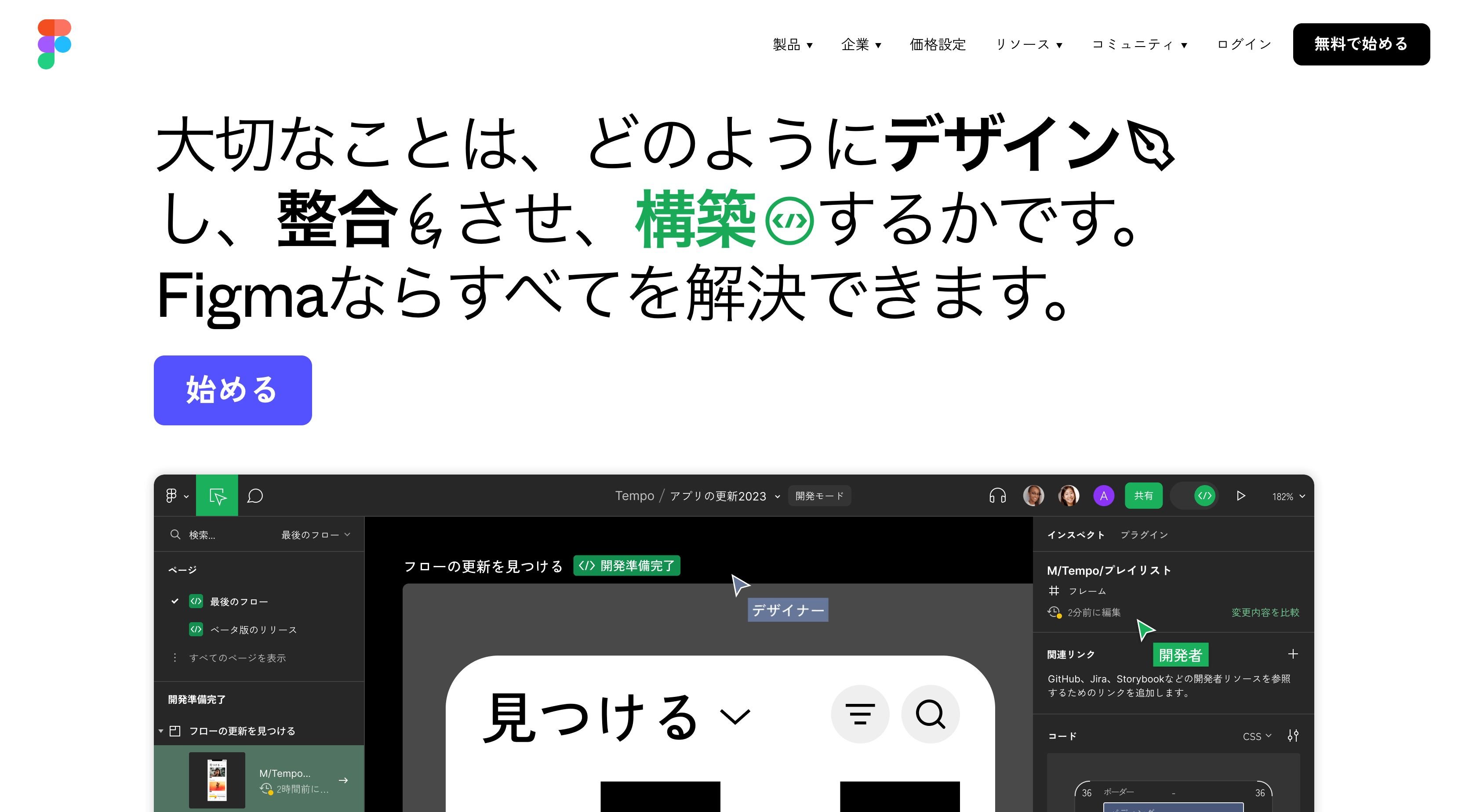The width and height of the screenshot is (1469, 812).
Task: Click the 開発モード badge
Action: [819, 496]
